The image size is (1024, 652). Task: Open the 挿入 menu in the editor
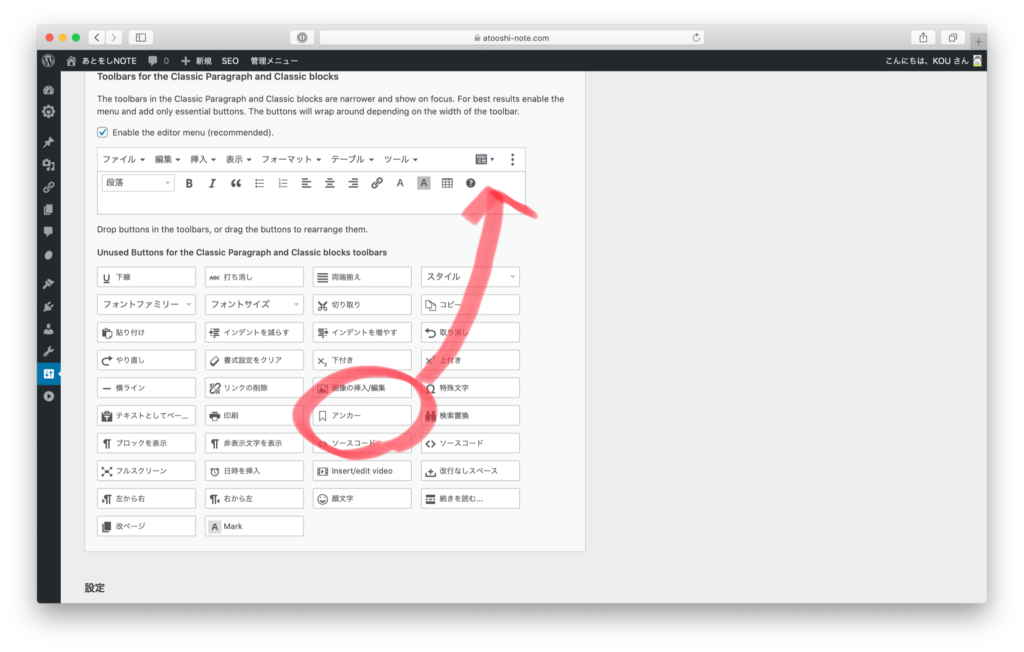(203, 159)
